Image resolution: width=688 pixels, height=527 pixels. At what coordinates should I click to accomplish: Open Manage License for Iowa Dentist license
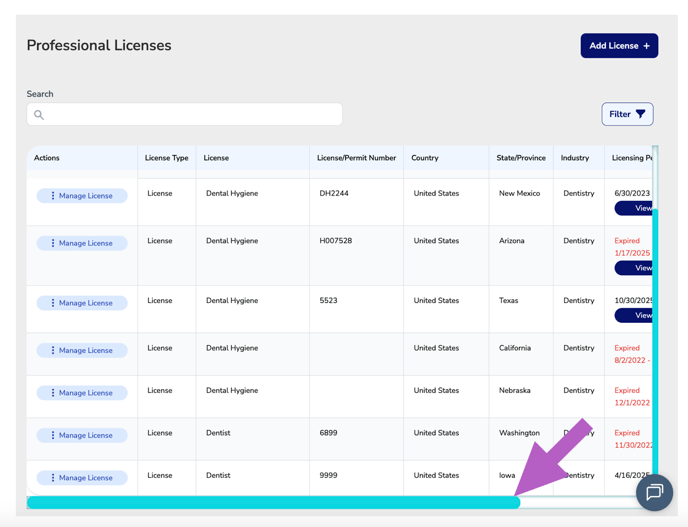click(x=82, y=478)
